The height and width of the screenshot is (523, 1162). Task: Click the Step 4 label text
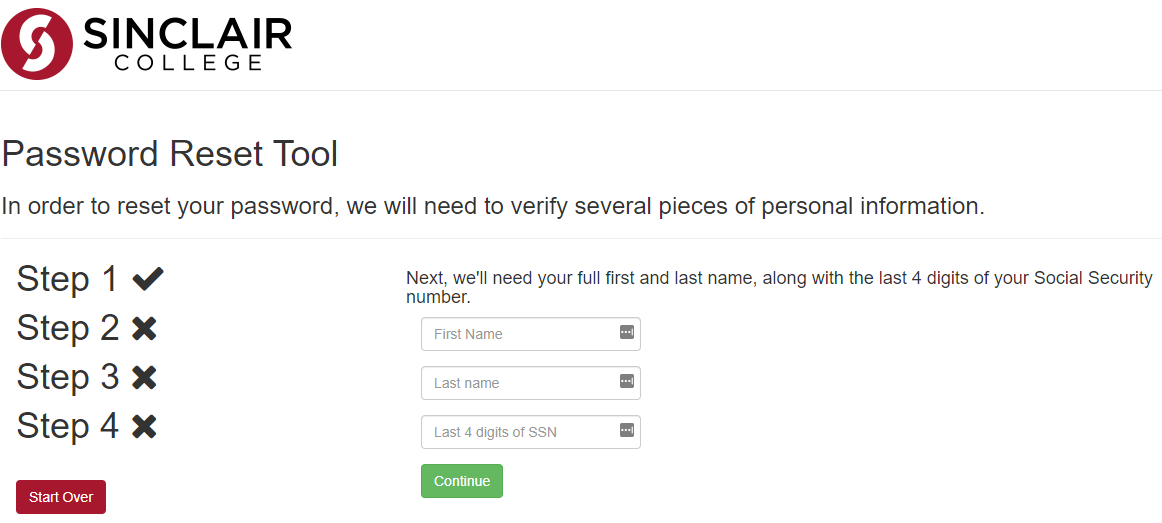pyautogui.click(x=67, y=427)
